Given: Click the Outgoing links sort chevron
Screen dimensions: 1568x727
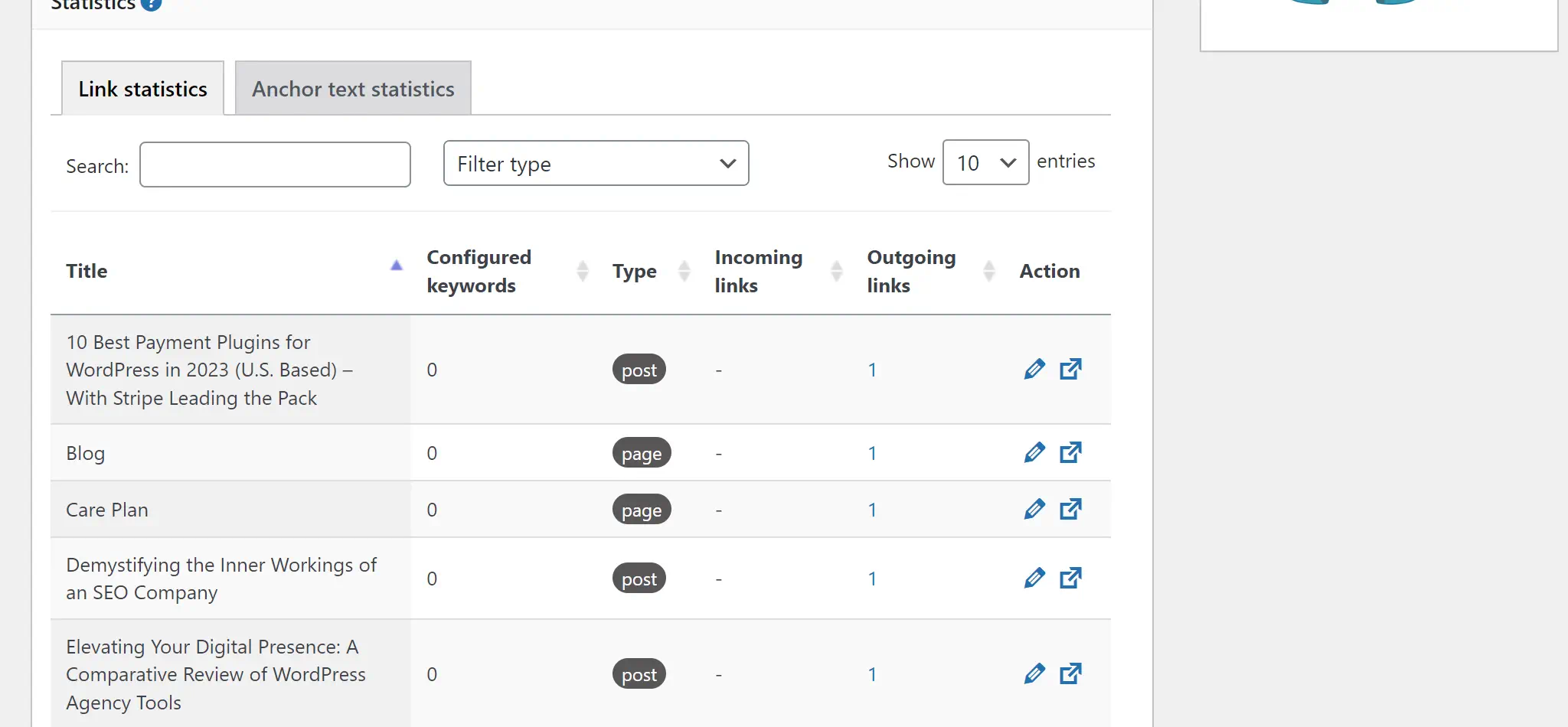Looking at the screenshot, I should [990, 271].
